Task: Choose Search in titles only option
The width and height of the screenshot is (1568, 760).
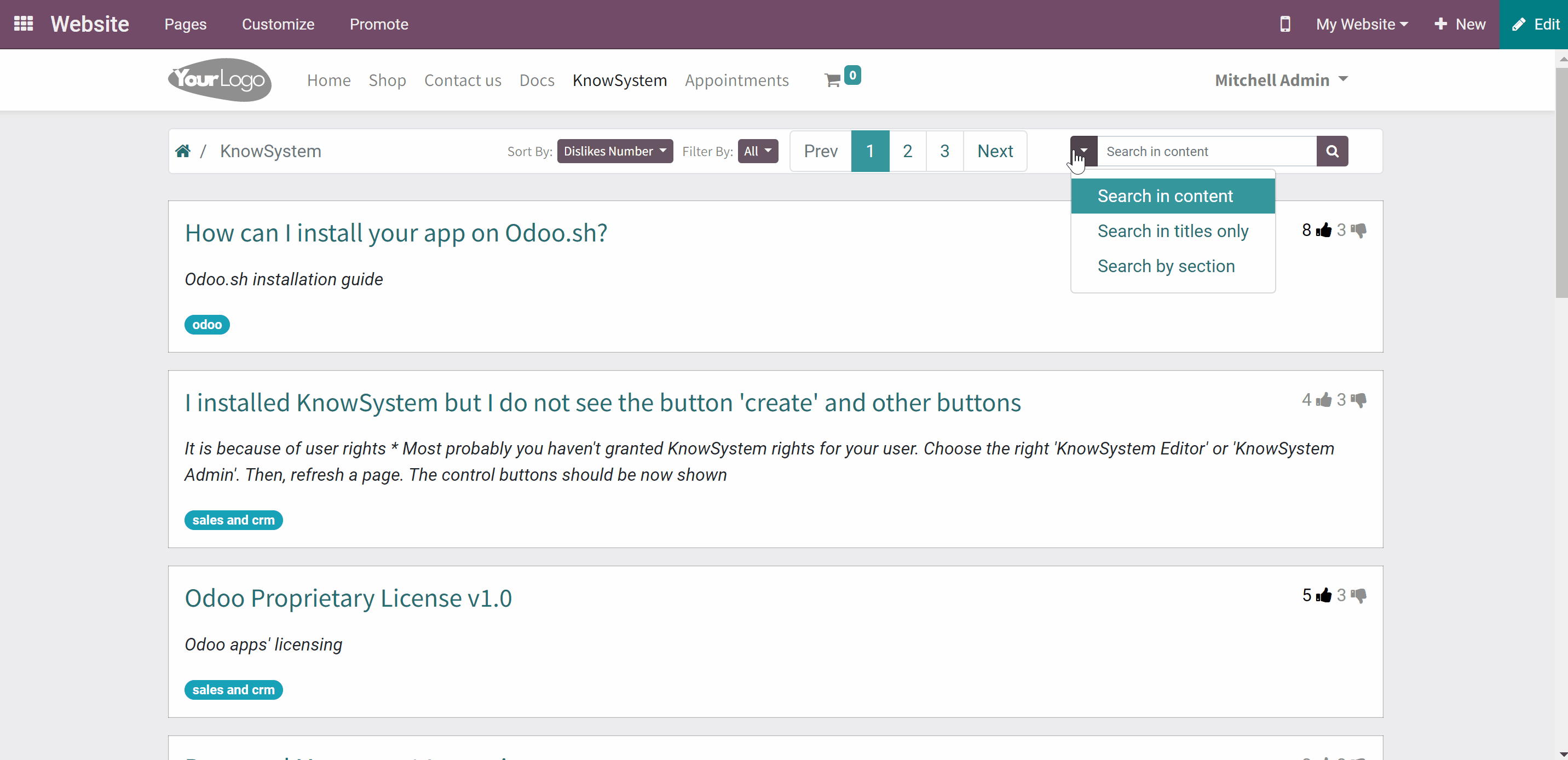Action: [x=1173, y=232]
